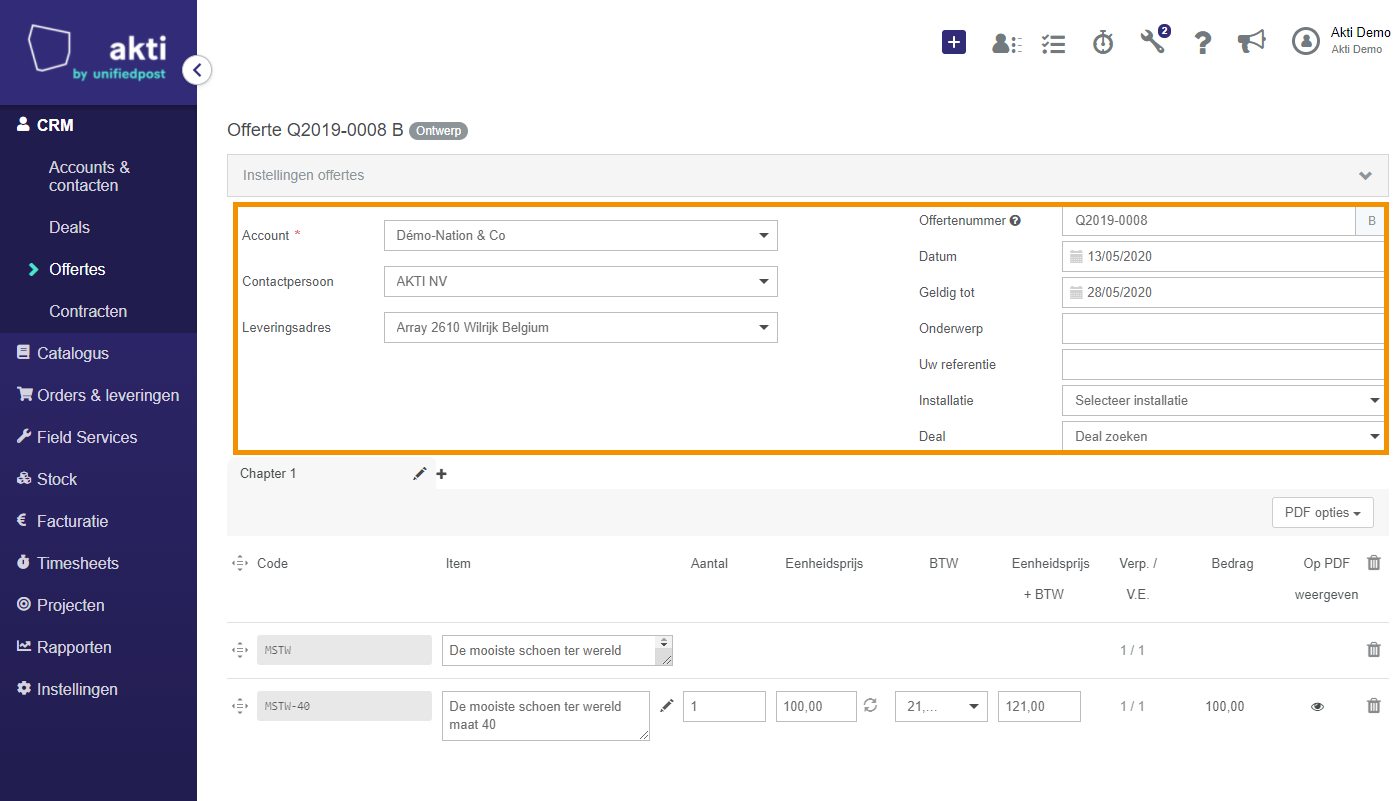Screen dimensions: 1397x801
Task: Click the refresh price icon next to 100,00
Action: click(871, 706)
